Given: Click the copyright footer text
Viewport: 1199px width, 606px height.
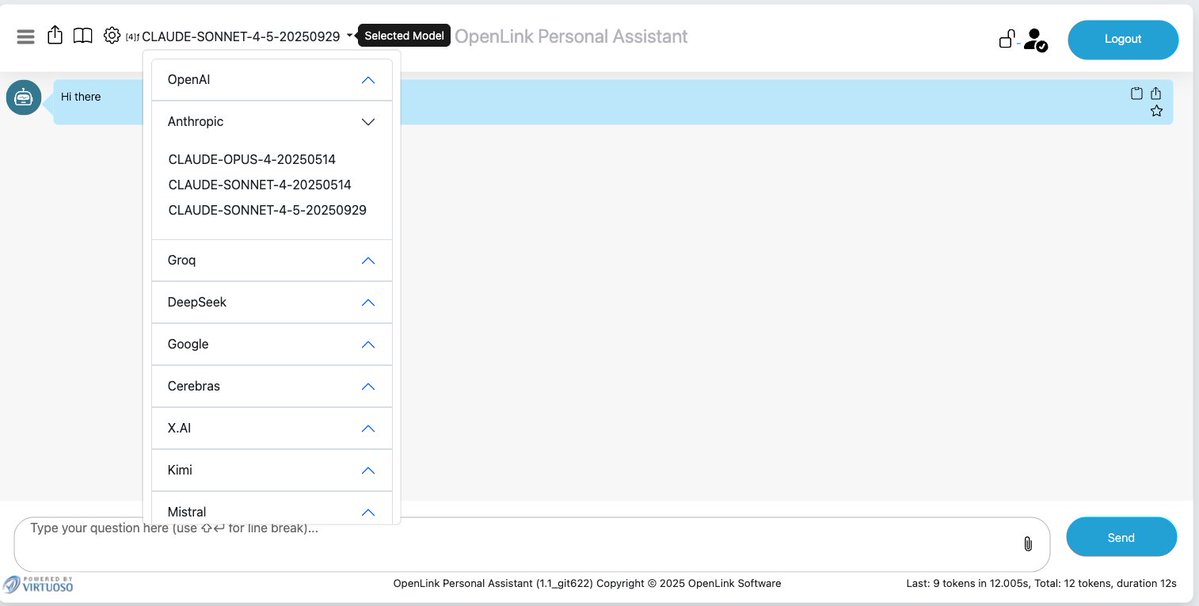Looking at the screenshot, I should coord(587,583).
